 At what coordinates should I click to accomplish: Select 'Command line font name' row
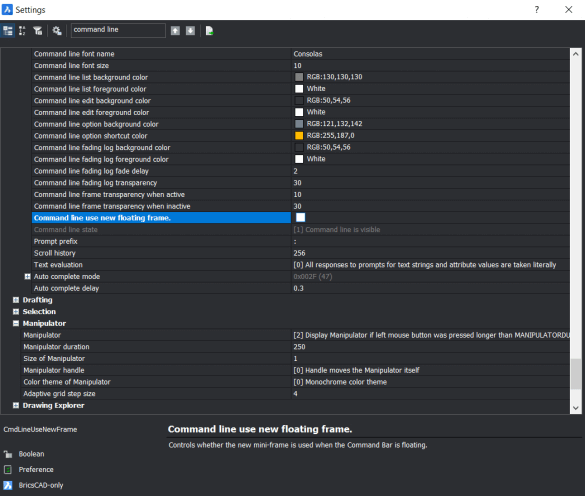[x=300, y=54]
